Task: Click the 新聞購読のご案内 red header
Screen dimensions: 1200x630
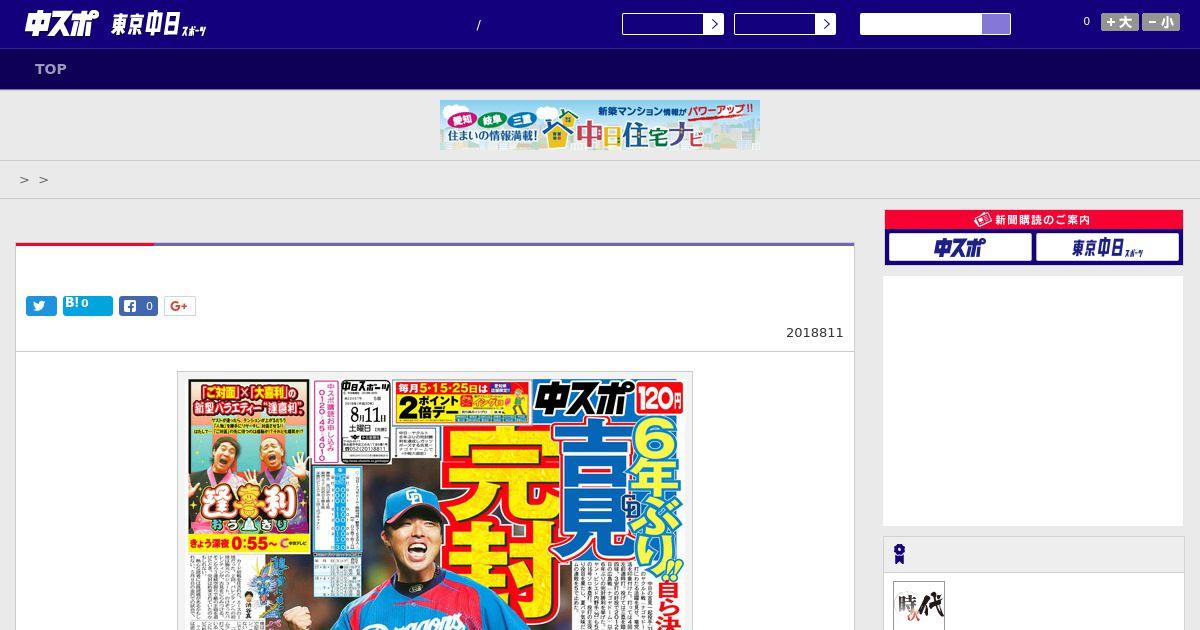Action: click(1034, 220)
